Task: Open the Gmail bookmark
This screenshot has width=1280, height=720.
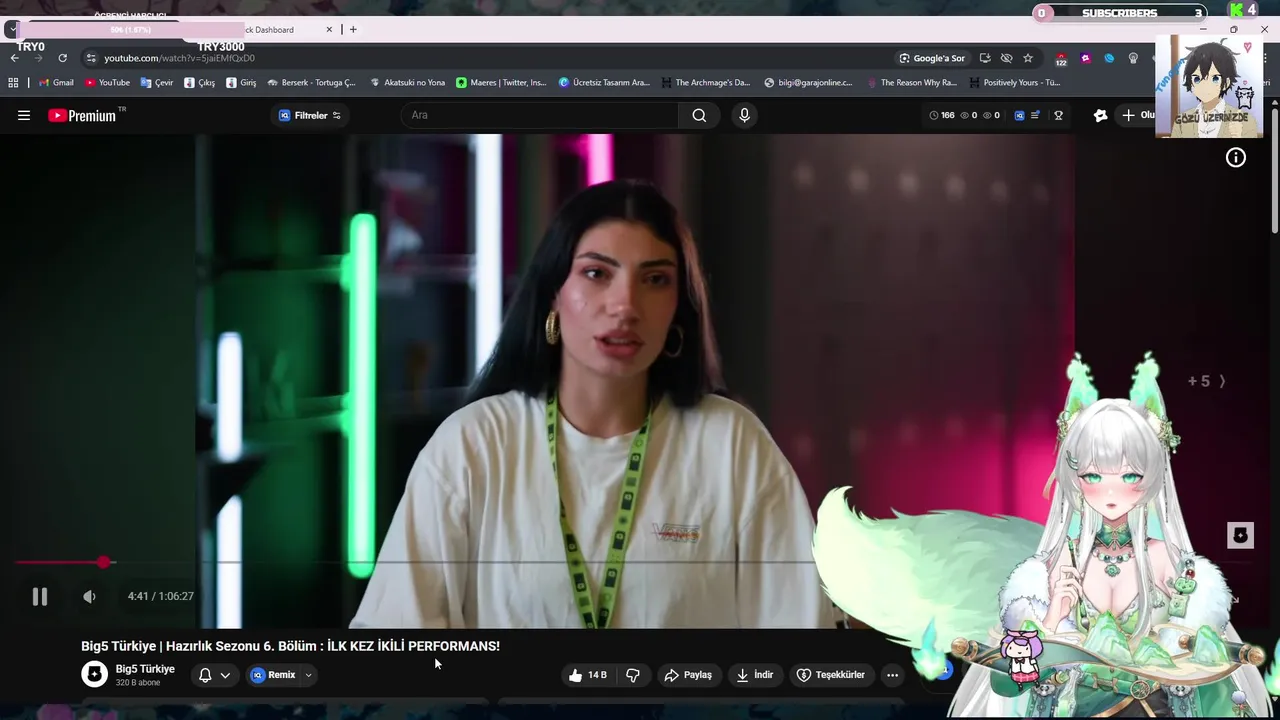Action: pos(56,83)
